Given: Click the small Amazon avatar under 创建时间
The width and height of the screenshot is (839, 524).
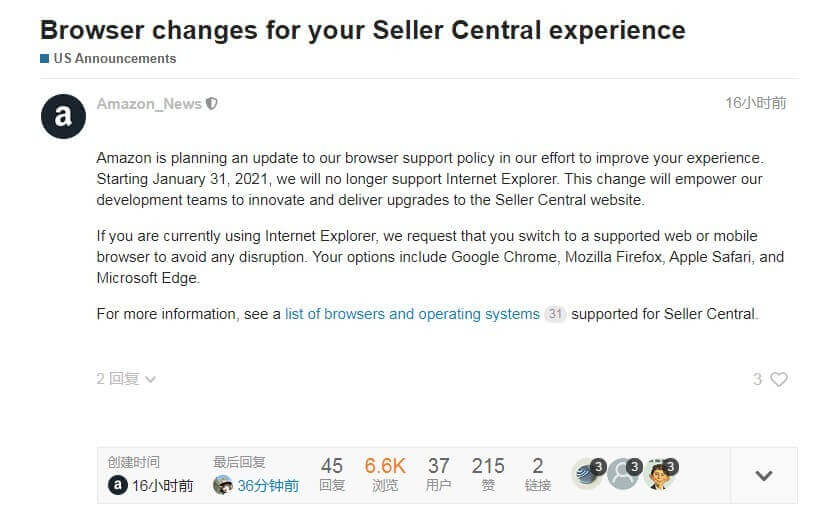Looking at the screenshot, I should point(117,485).
